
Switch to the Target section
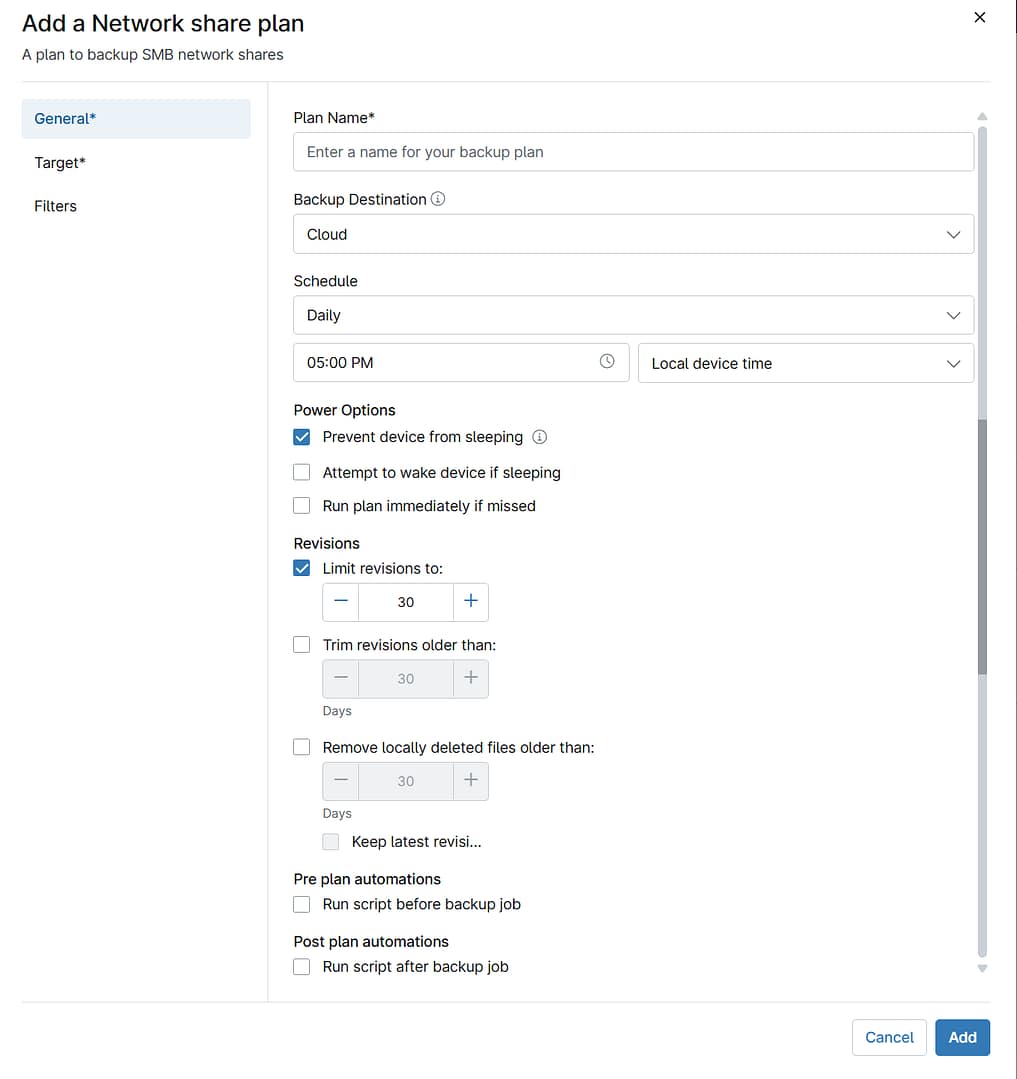pos(60,162)
